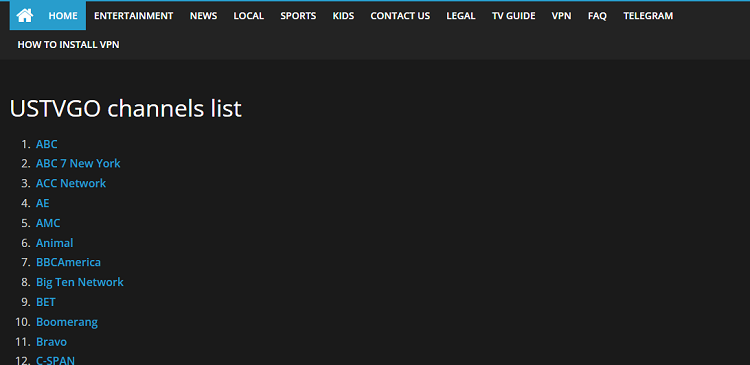
Task: Go to the VPN page
Action: tap(562, 16)
